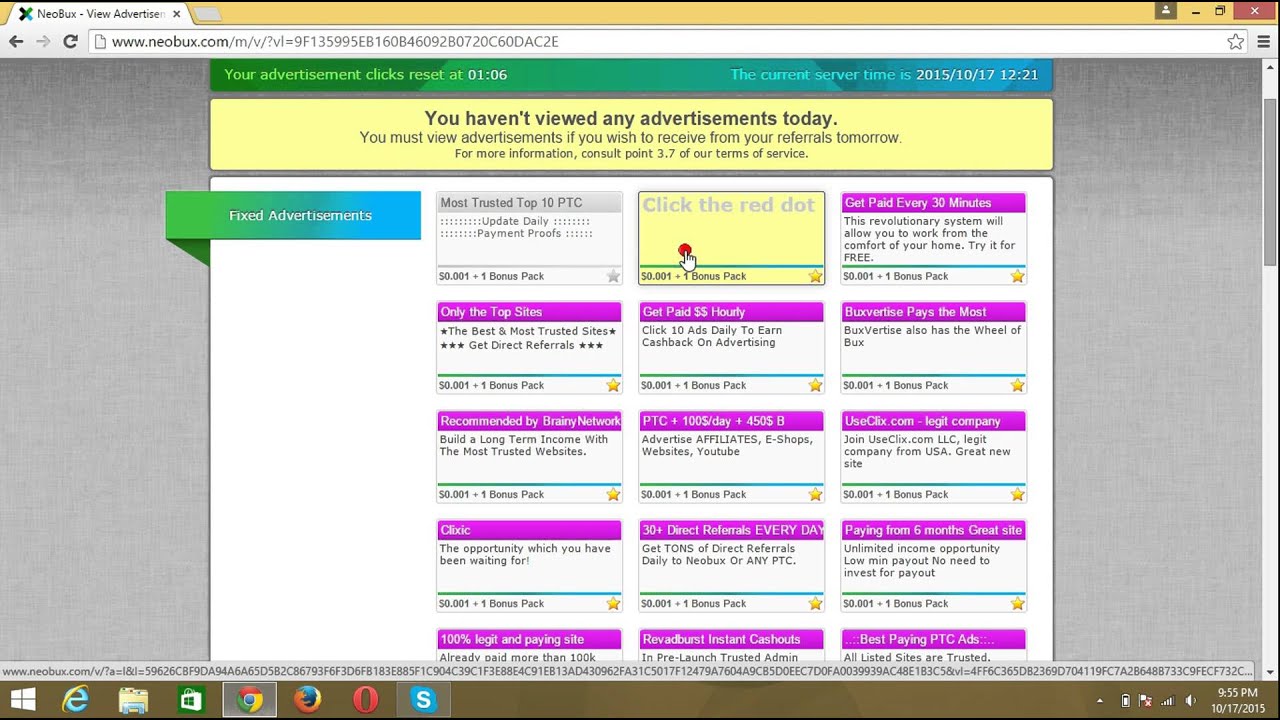Launch Internet Explorer from taskbar

point(76,700)
